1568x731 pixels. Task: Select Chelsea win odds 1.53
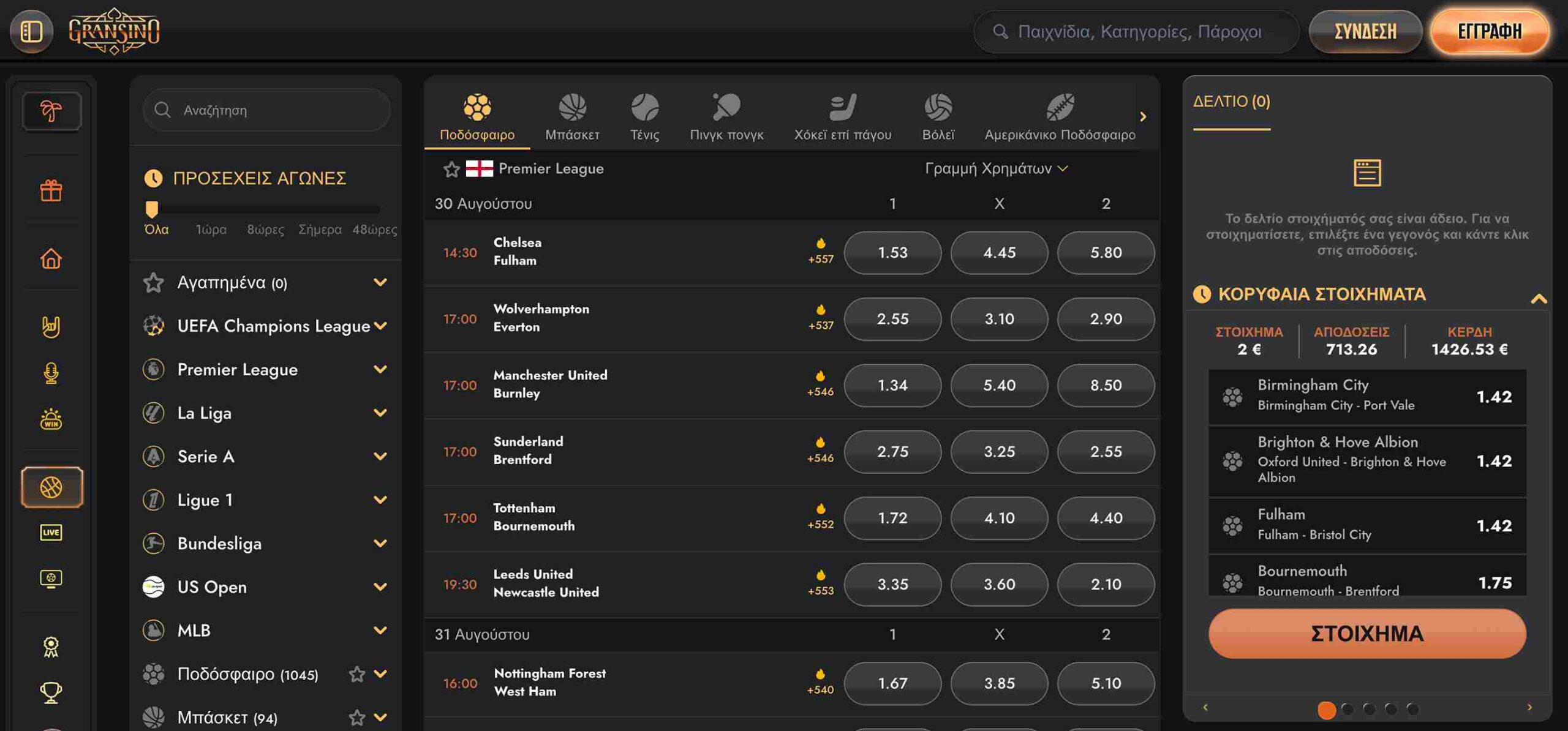point(892,252)
